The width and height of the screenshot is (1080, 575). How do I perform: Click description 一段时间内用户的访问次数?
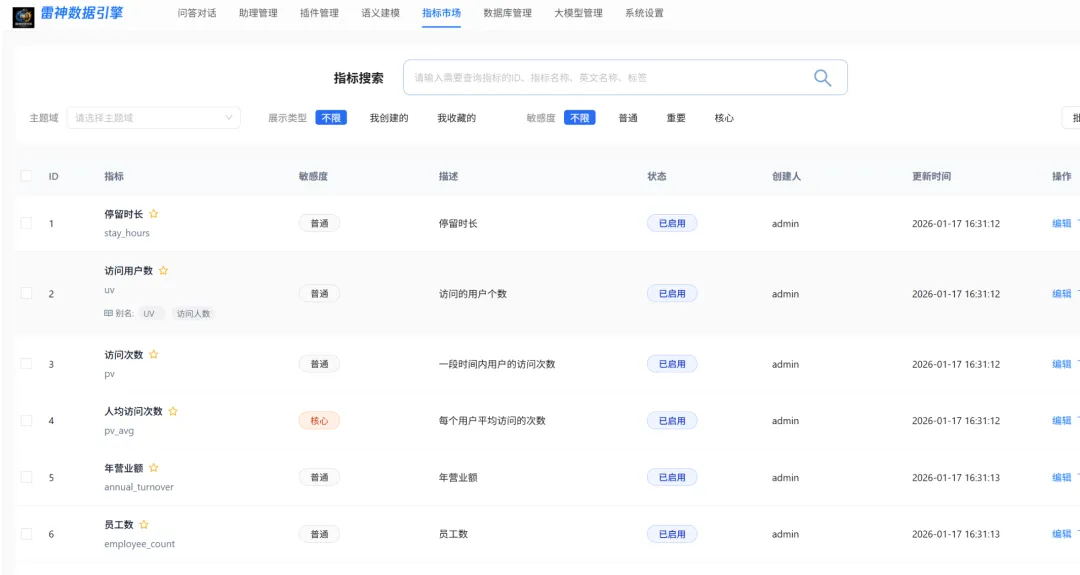(497, 364)
